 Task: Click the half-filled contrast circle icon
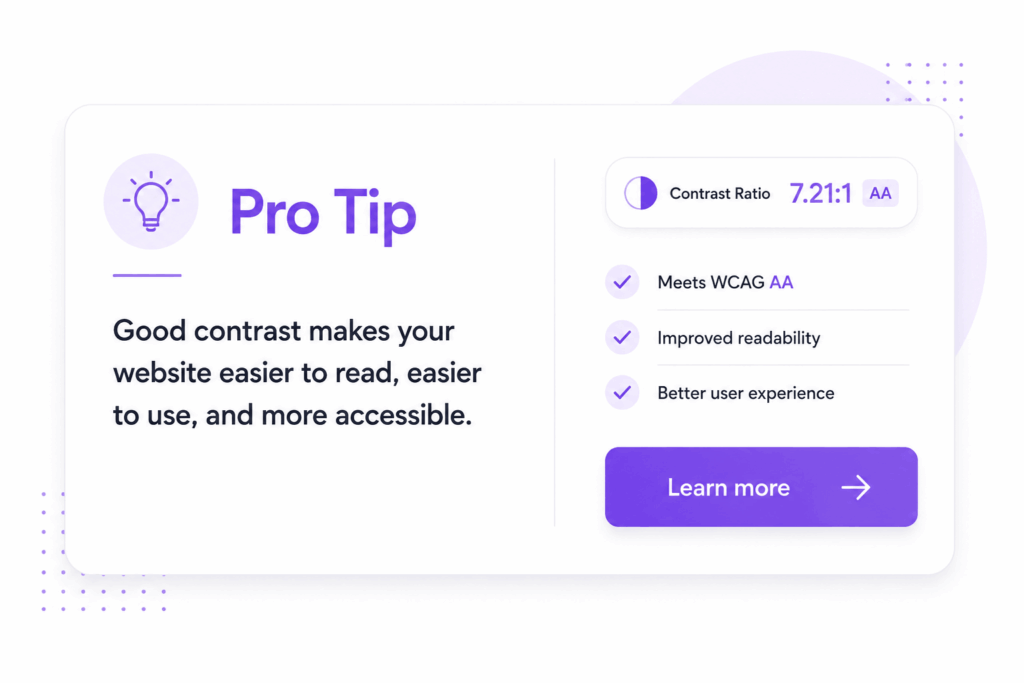click(640, 193)
